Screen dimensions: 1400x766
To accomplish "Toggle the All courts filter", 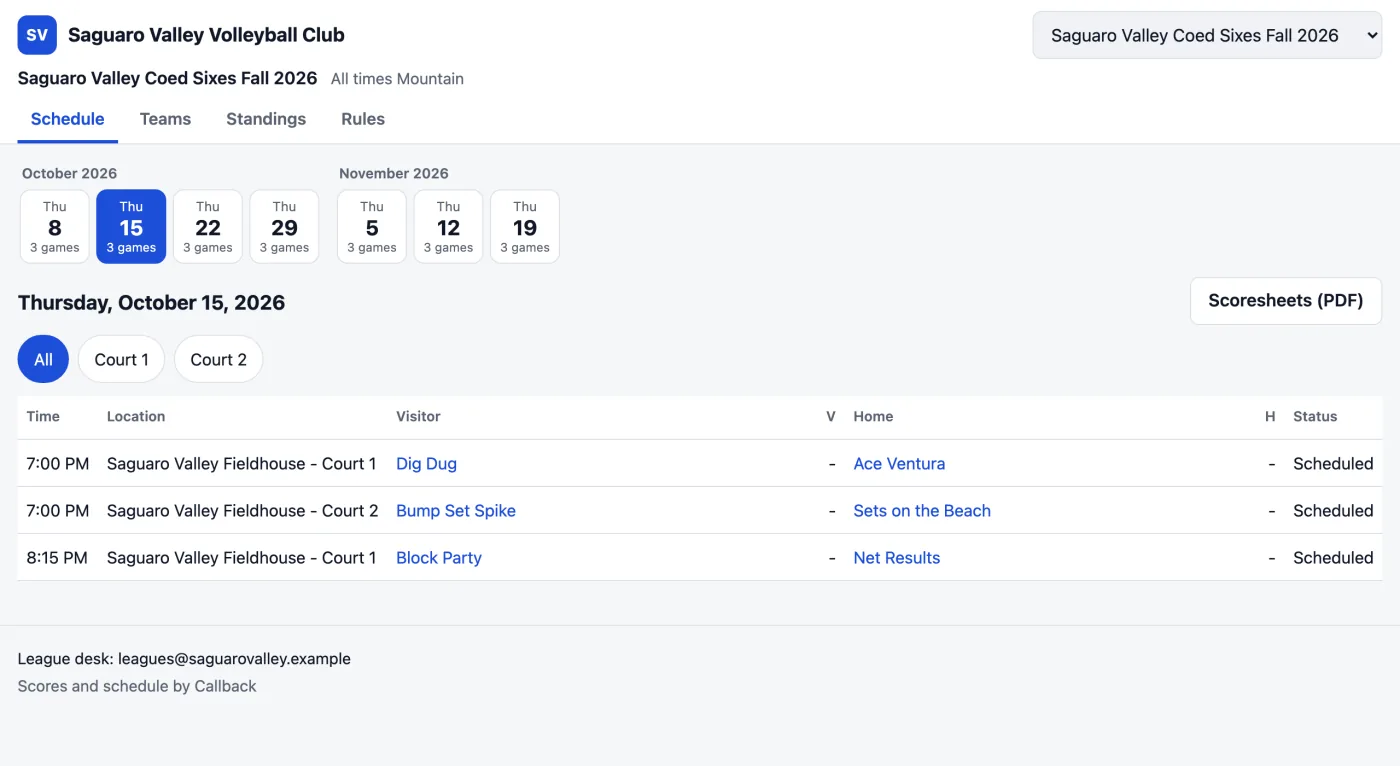I will coord(43,359).
